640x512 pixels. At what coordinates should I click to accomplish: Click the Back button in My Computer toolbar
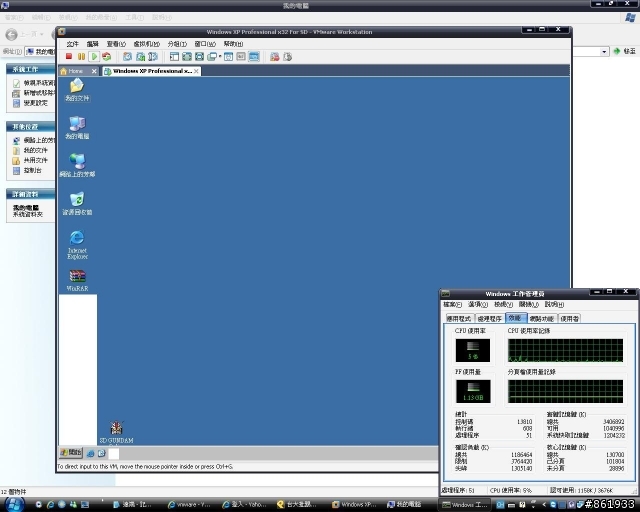11,34
